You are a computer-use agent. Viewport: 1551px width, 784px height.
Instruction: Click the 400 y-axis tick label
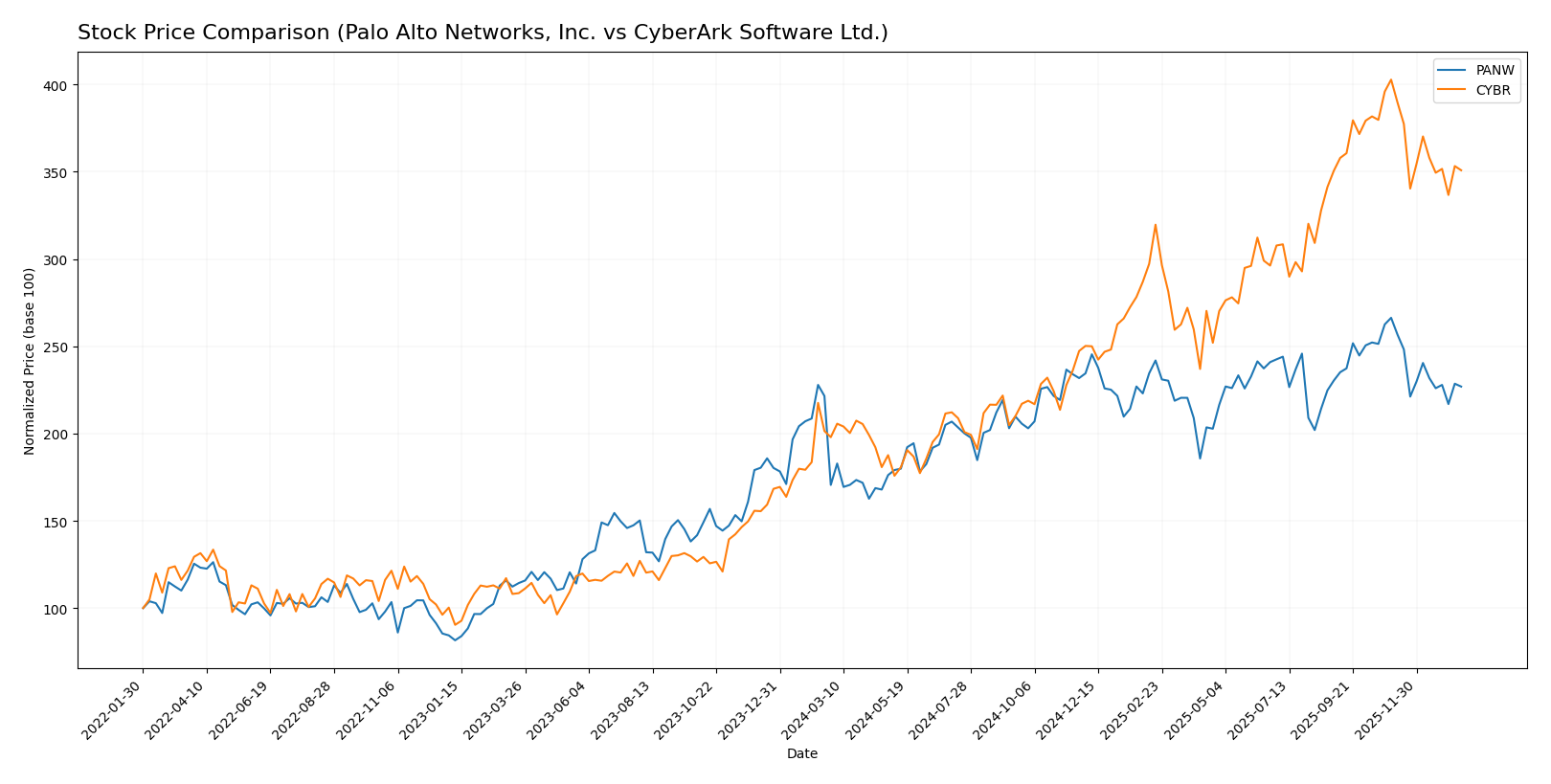coord(56,85)
